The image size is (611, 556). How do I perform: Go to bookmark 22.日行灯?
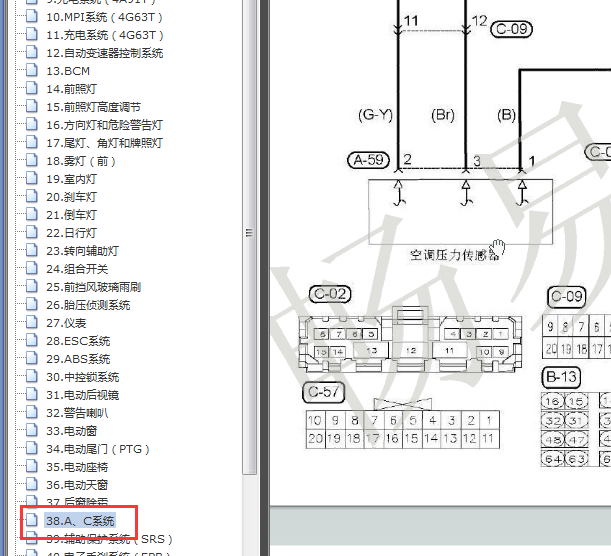tap(71, 233)
